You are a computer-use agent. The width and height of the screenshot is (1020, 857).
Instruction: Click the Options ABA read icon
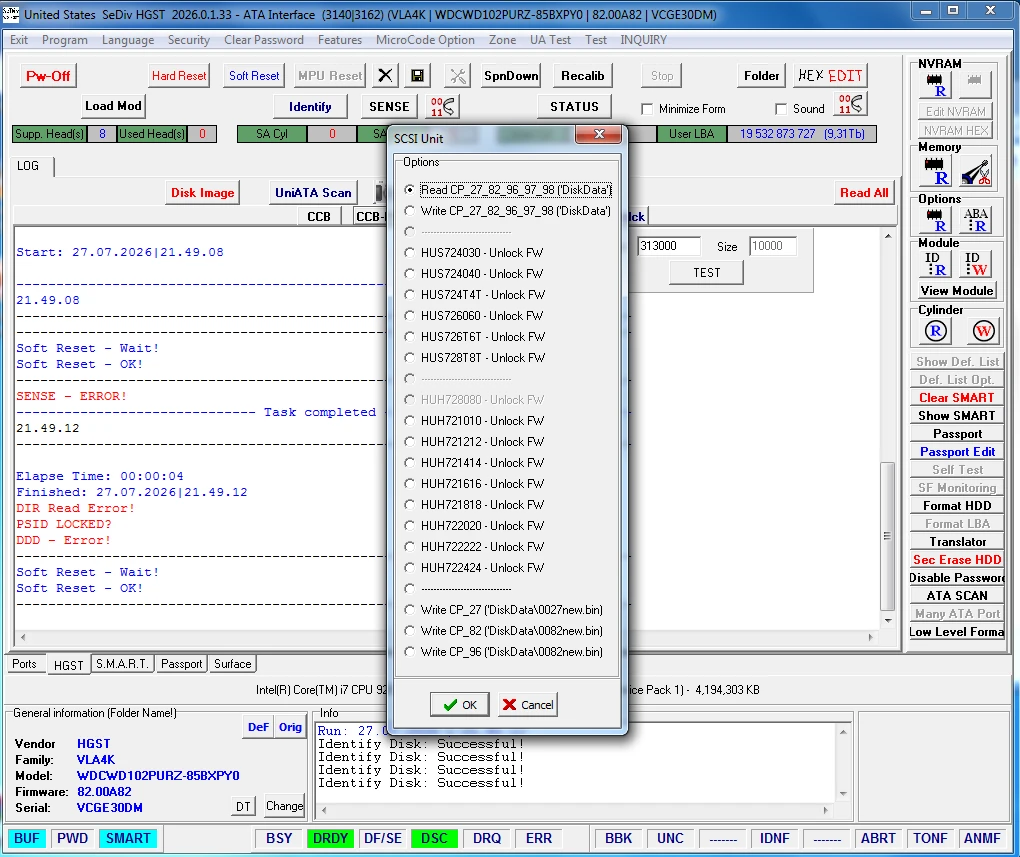tap(975, 220)
